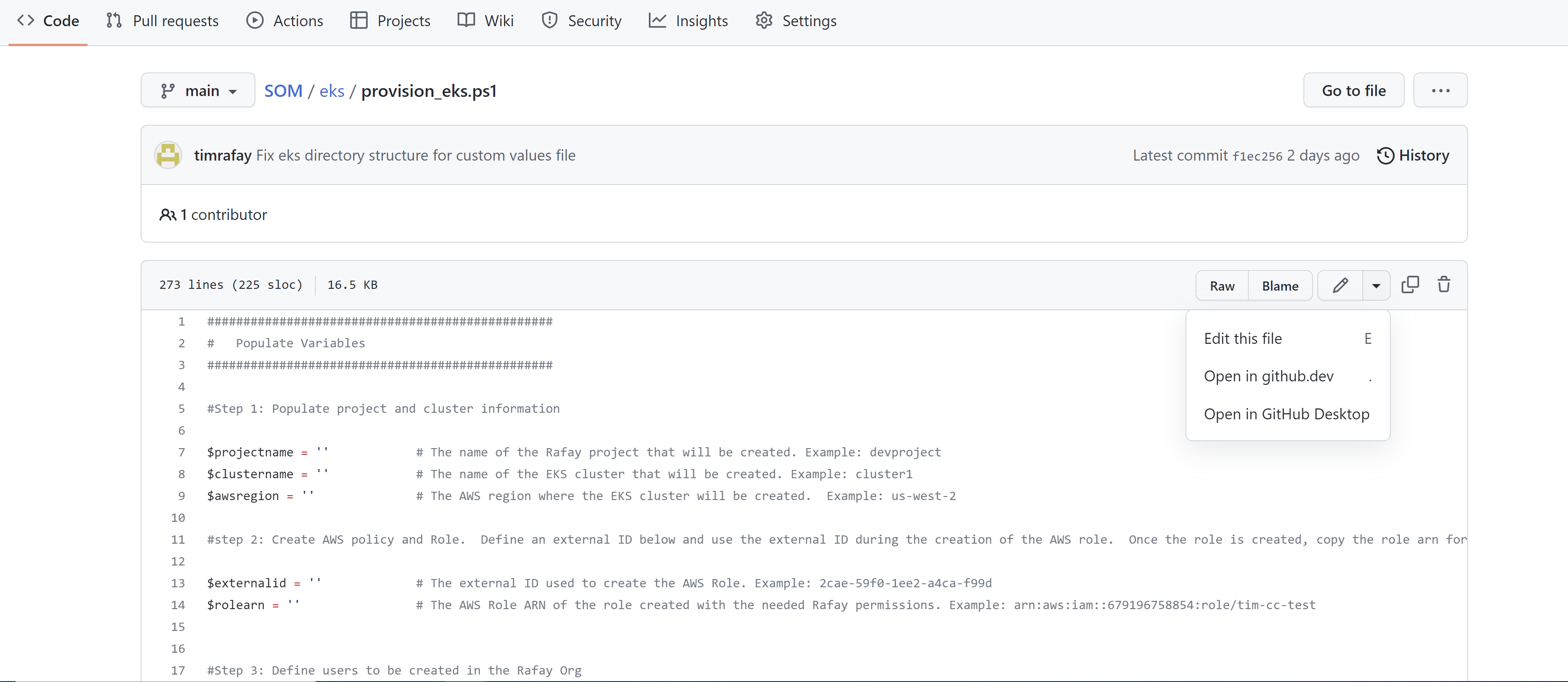Open repository Settings tab
Screen dimensions: 1568x682
796,21
